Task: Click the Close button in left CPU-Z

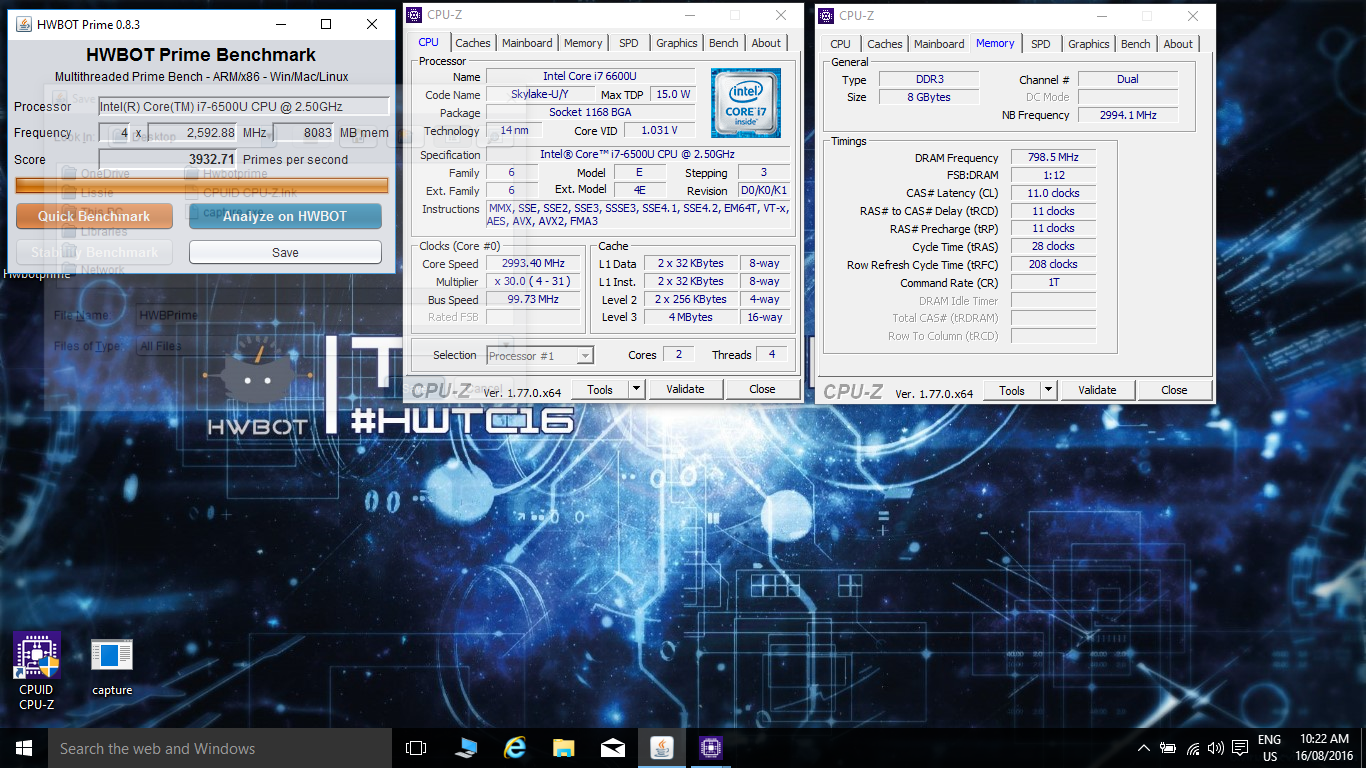Action: tap(762, 389)
